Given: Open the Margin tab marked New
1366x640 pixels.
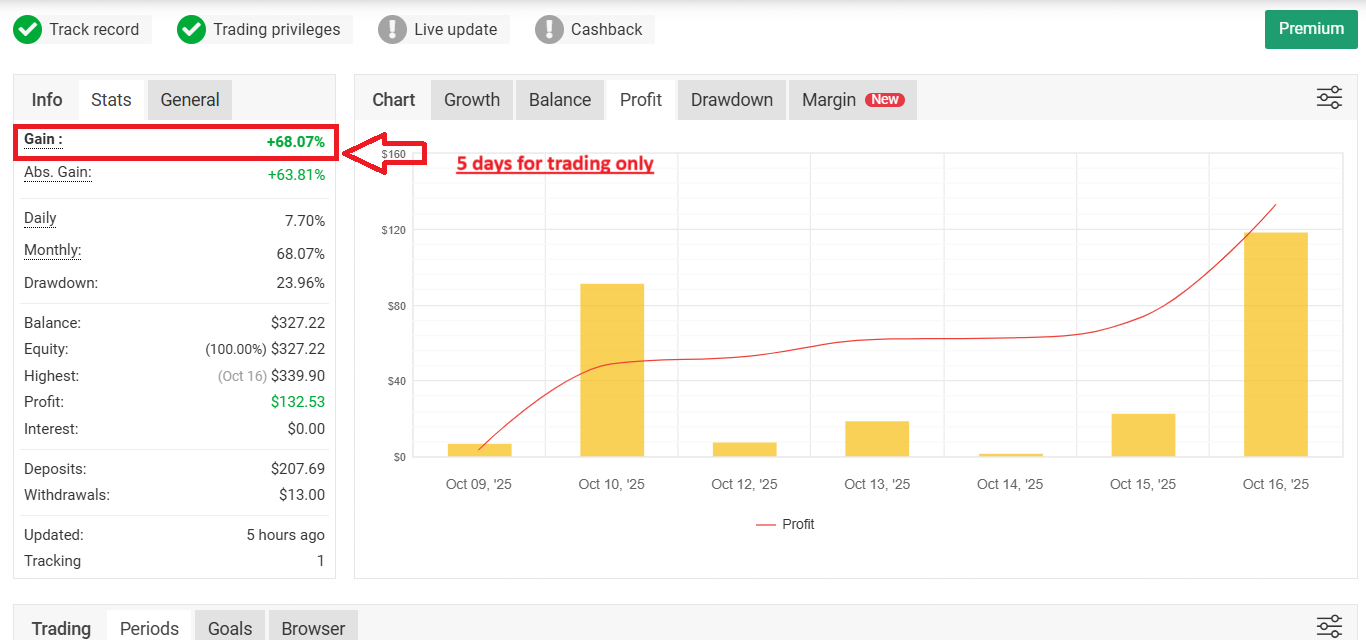Looking at the screenshot, I should (x=852, y=100).
